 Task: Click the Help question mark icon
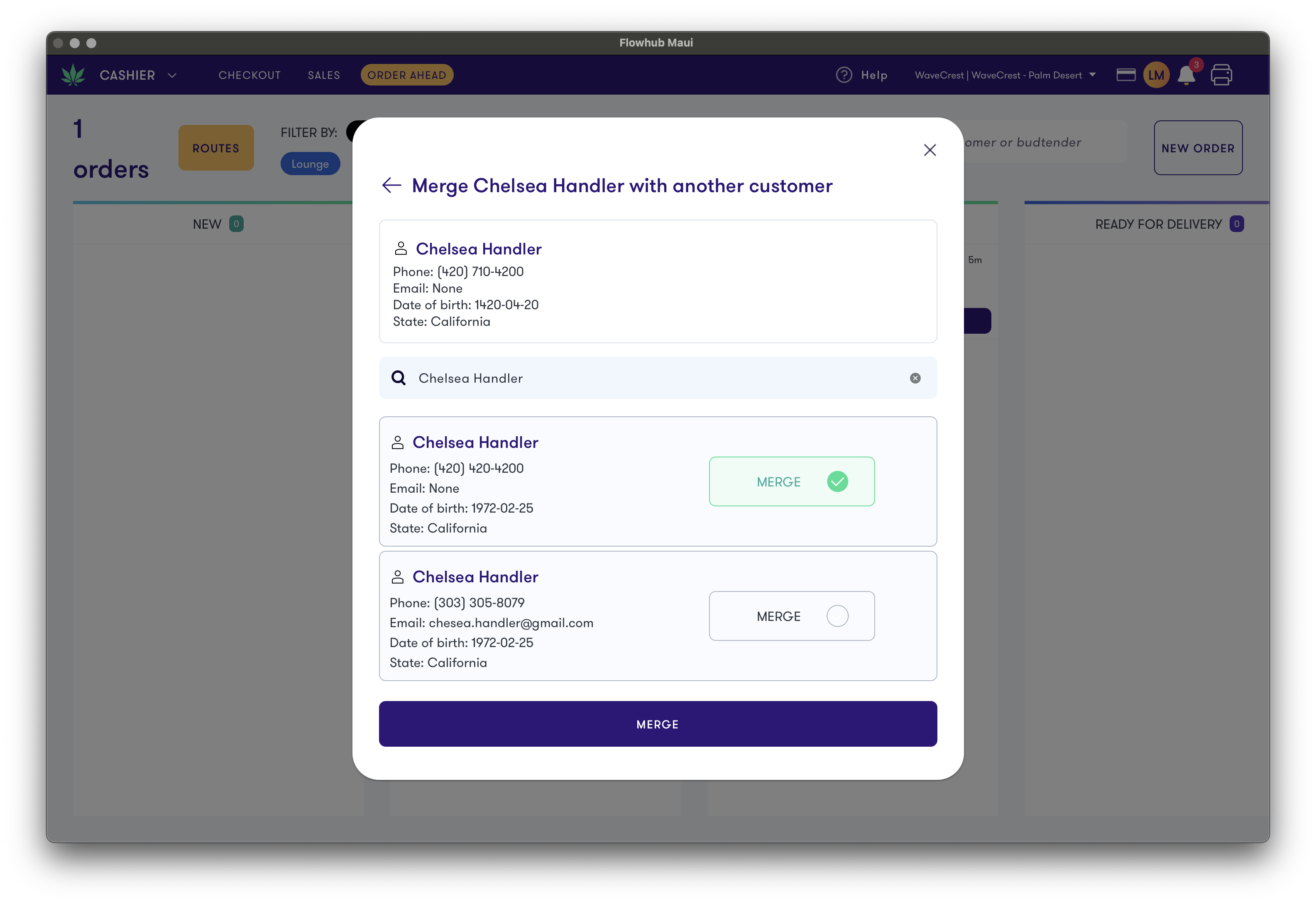point(844,75)
